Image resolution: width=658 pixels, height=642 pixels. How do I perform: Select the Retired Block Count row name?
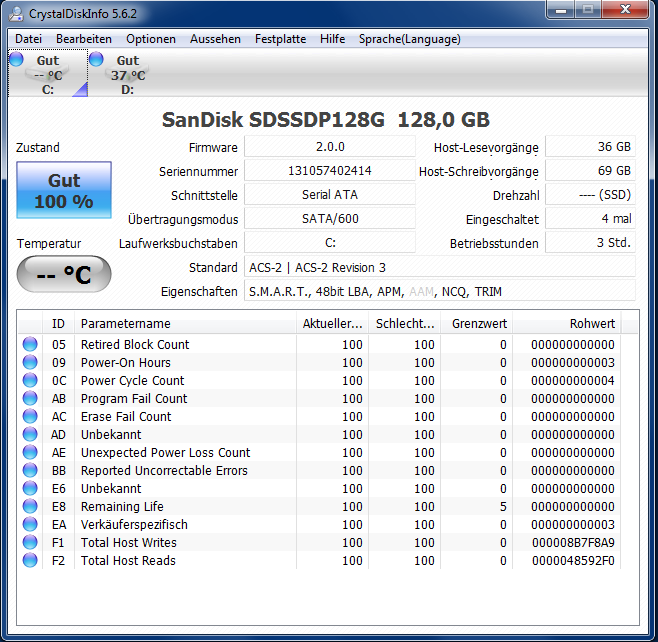(x=135, y=344)
